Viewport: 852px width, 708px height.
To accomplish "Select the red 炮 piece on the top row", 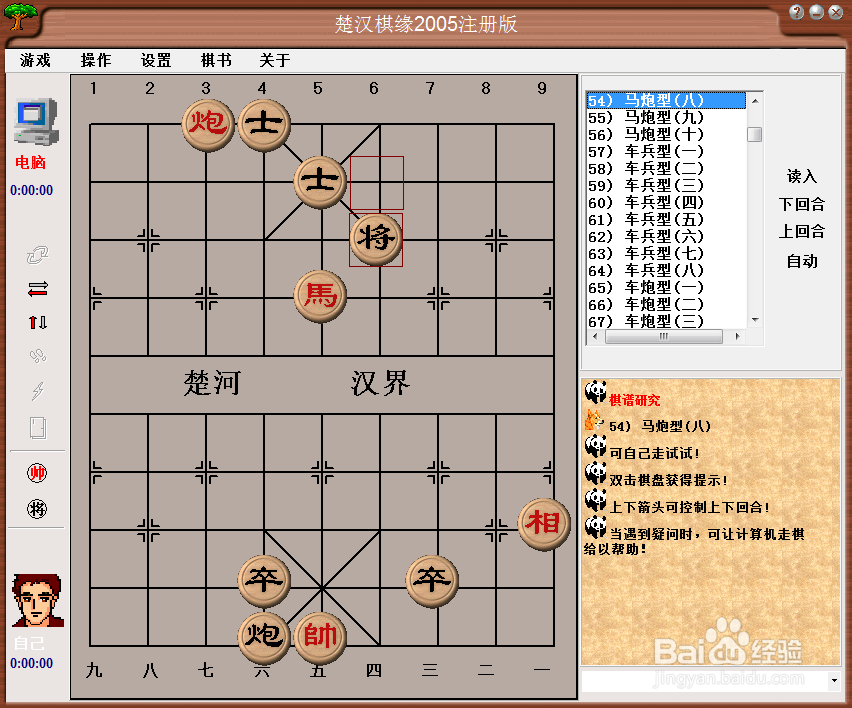I will click(x=208, y=125).
